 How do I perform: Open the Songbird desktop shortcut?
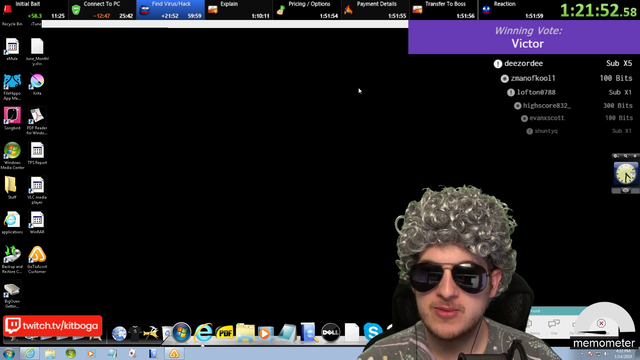(x=12, y=119)
